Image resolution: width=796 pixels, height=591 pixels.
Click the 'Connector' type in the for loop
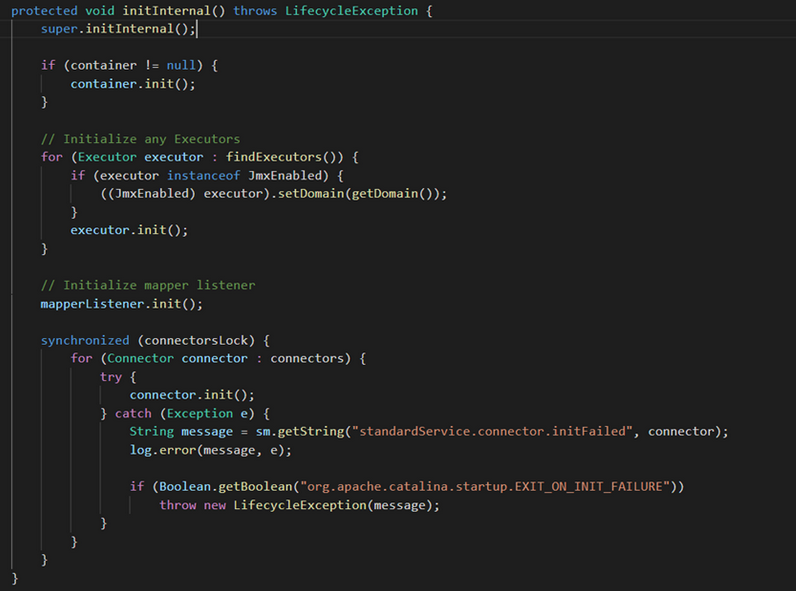[x=140, y=359]
